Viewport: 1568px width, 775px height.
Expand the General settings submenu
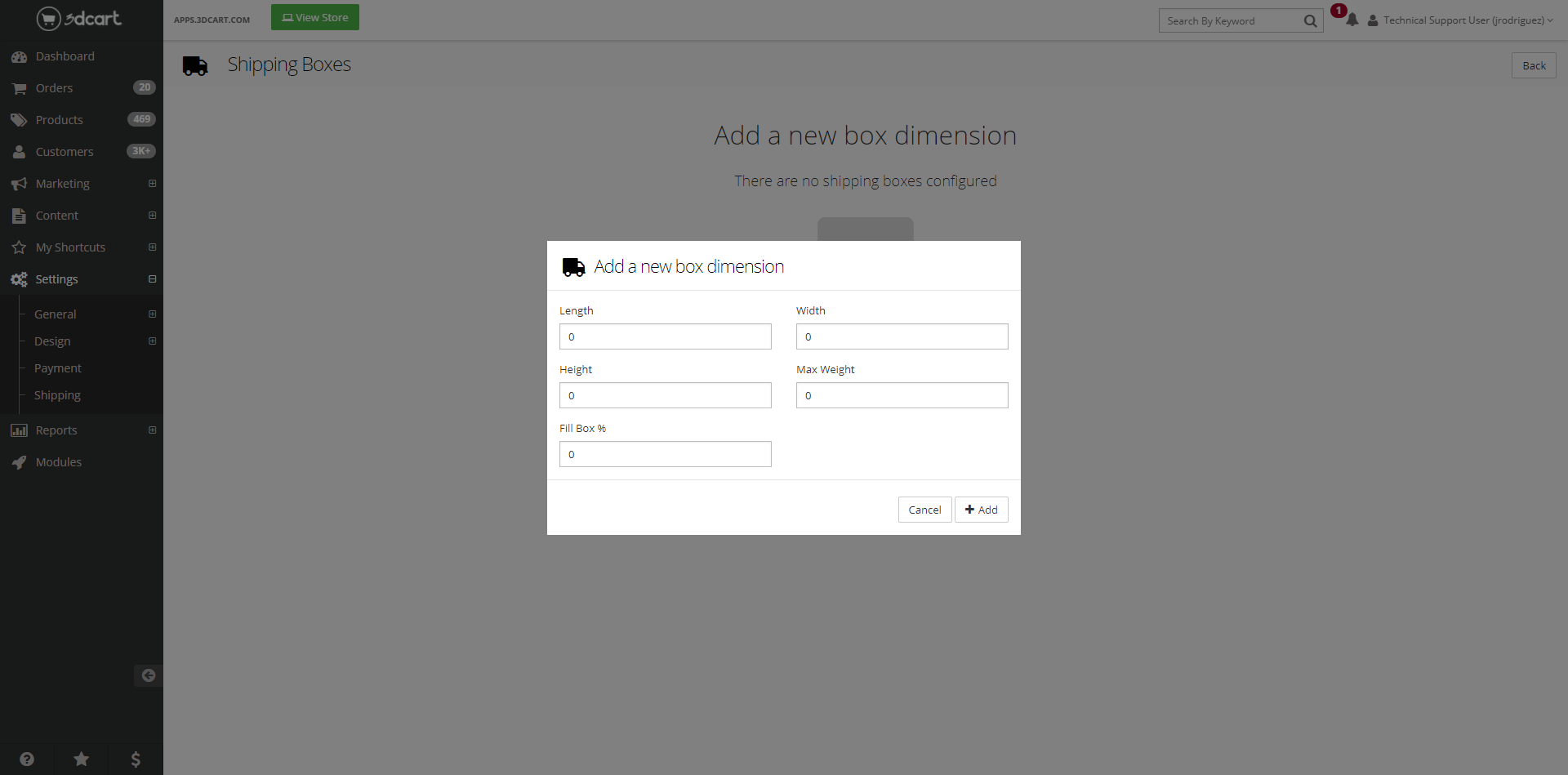click(x=152, y=314)
